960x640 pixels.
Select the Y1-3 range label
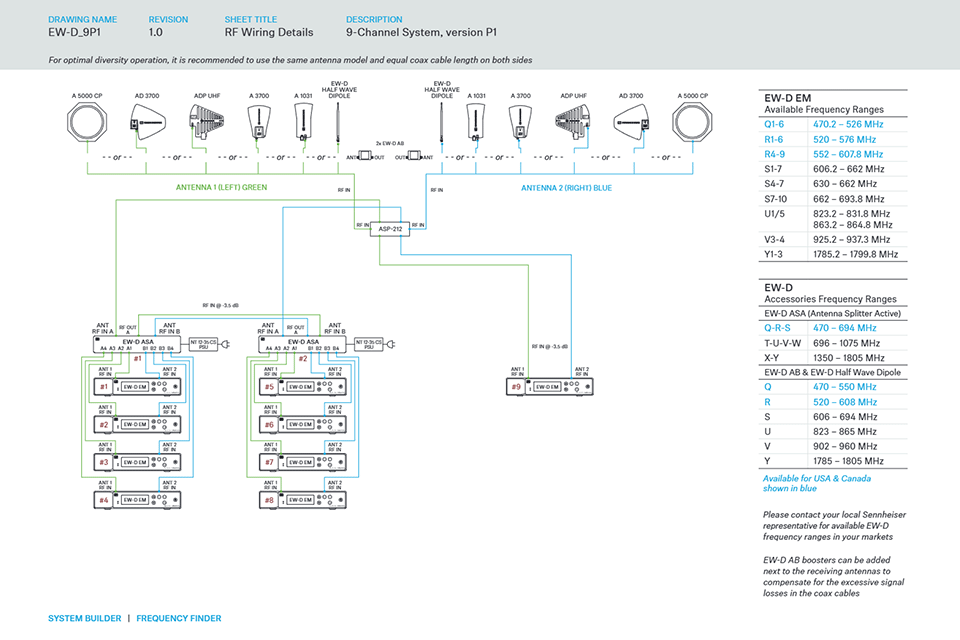coord(773,254)
